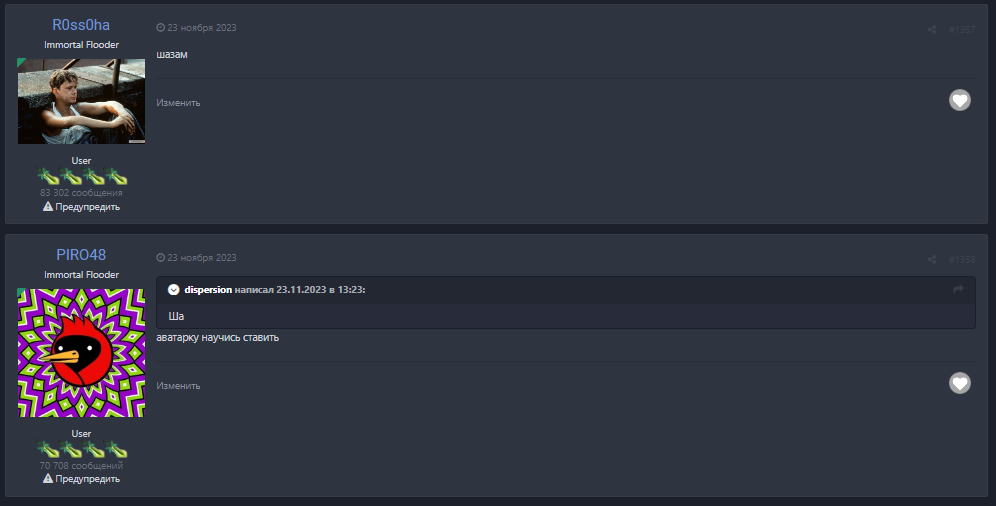Click the share icon on post #1357
The width and height of the screenshot is (996, 506).
point(932,30)
